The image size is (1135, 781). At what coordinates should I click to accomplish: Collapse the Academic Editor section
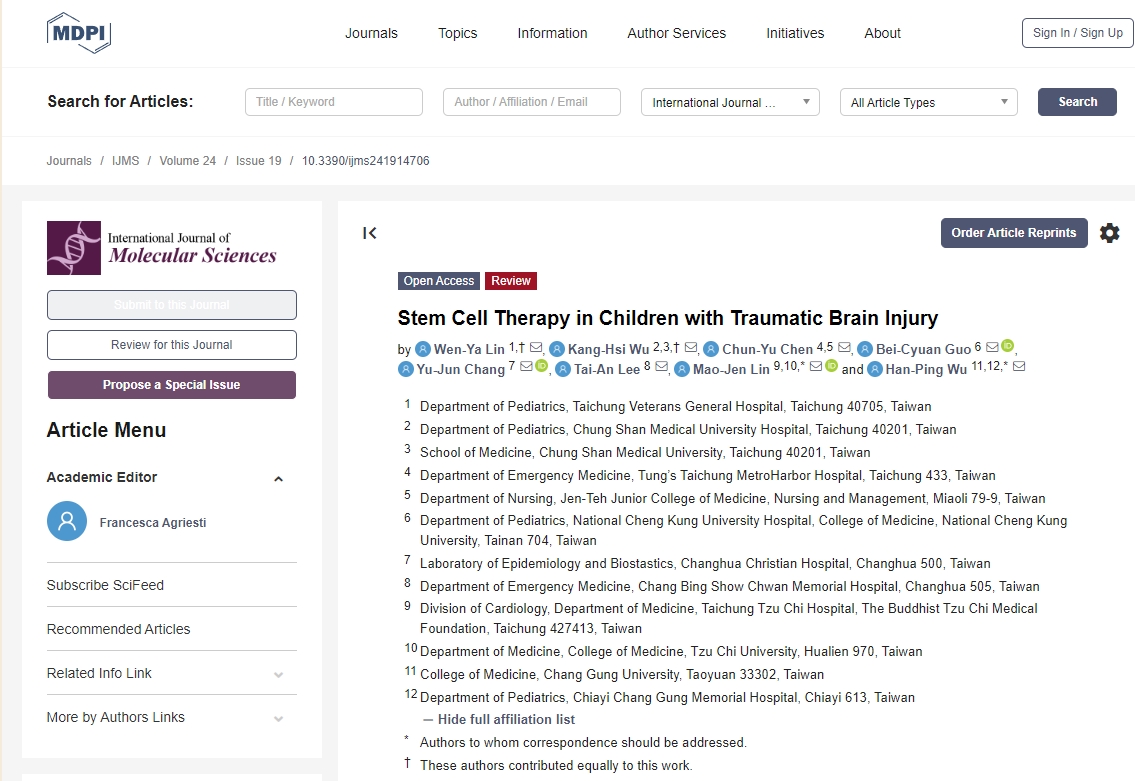pos(278,478)
